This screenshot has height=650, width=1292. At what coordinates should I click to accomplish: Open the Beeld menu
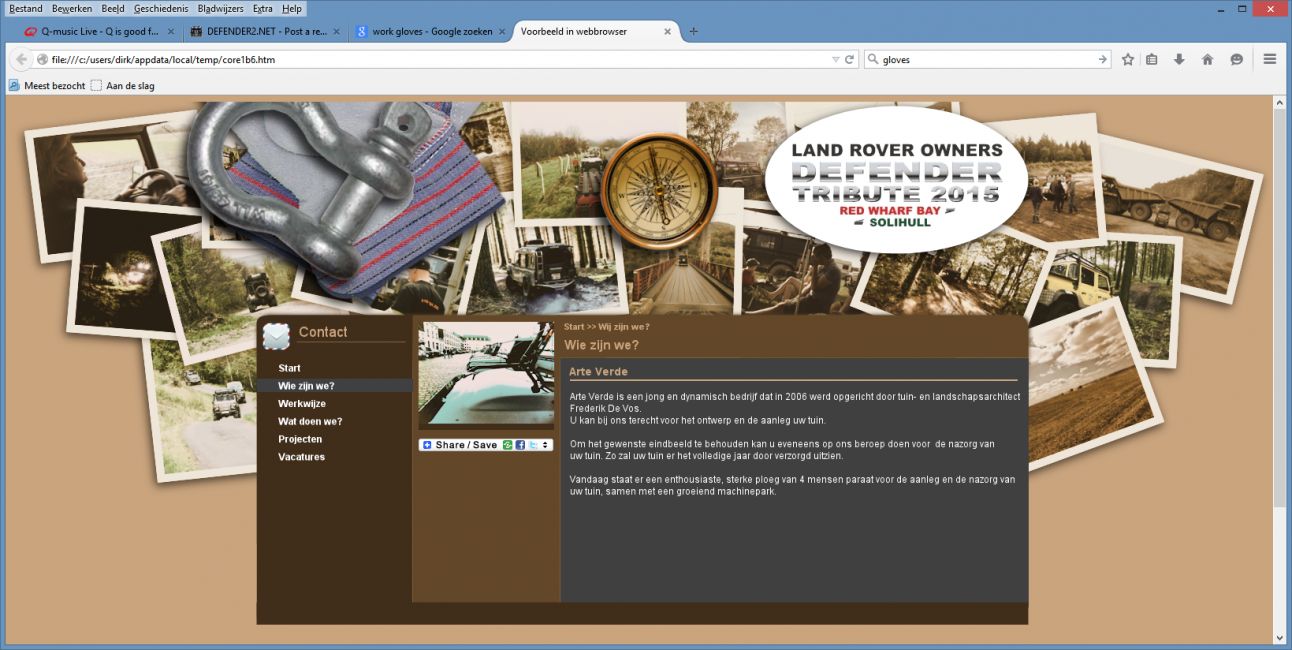coord(113,8)
